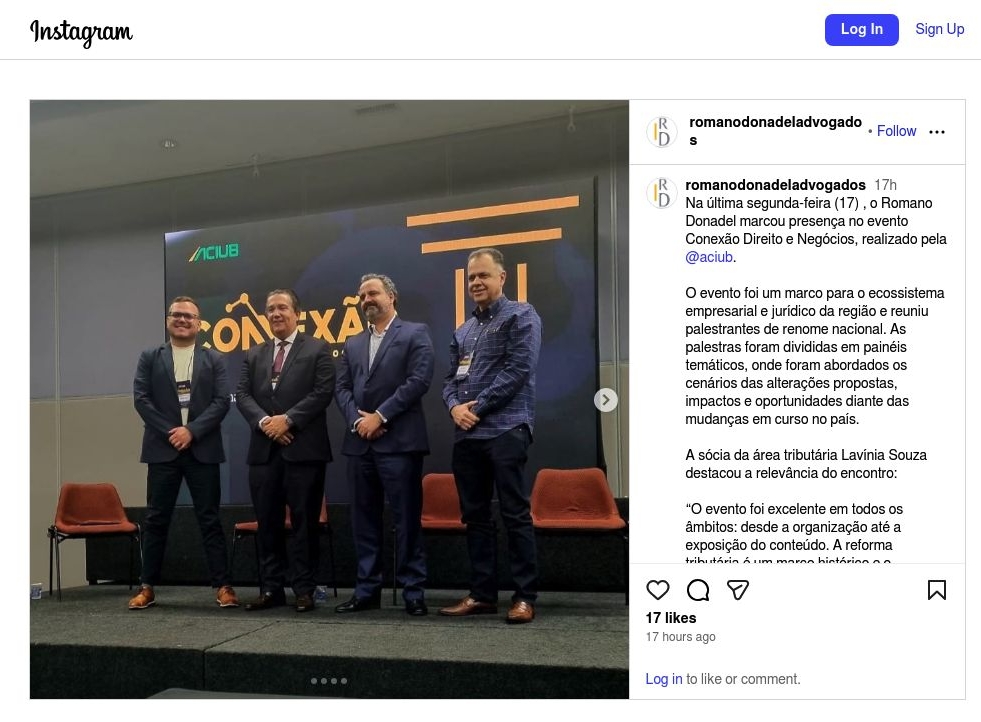Select the second carousel dot indicator

(x=323, y=681)
